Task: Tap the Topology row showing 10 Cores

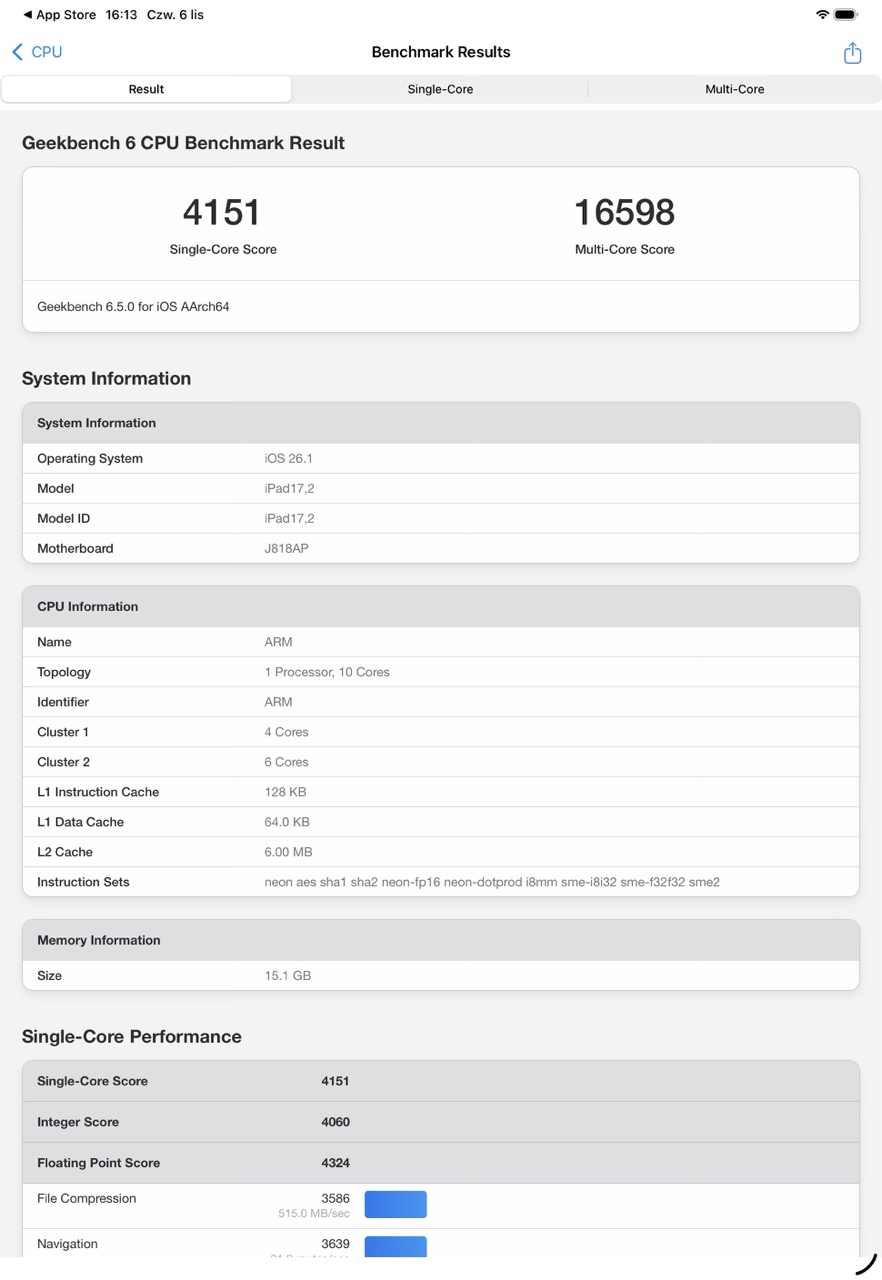Action: point(440,672)
